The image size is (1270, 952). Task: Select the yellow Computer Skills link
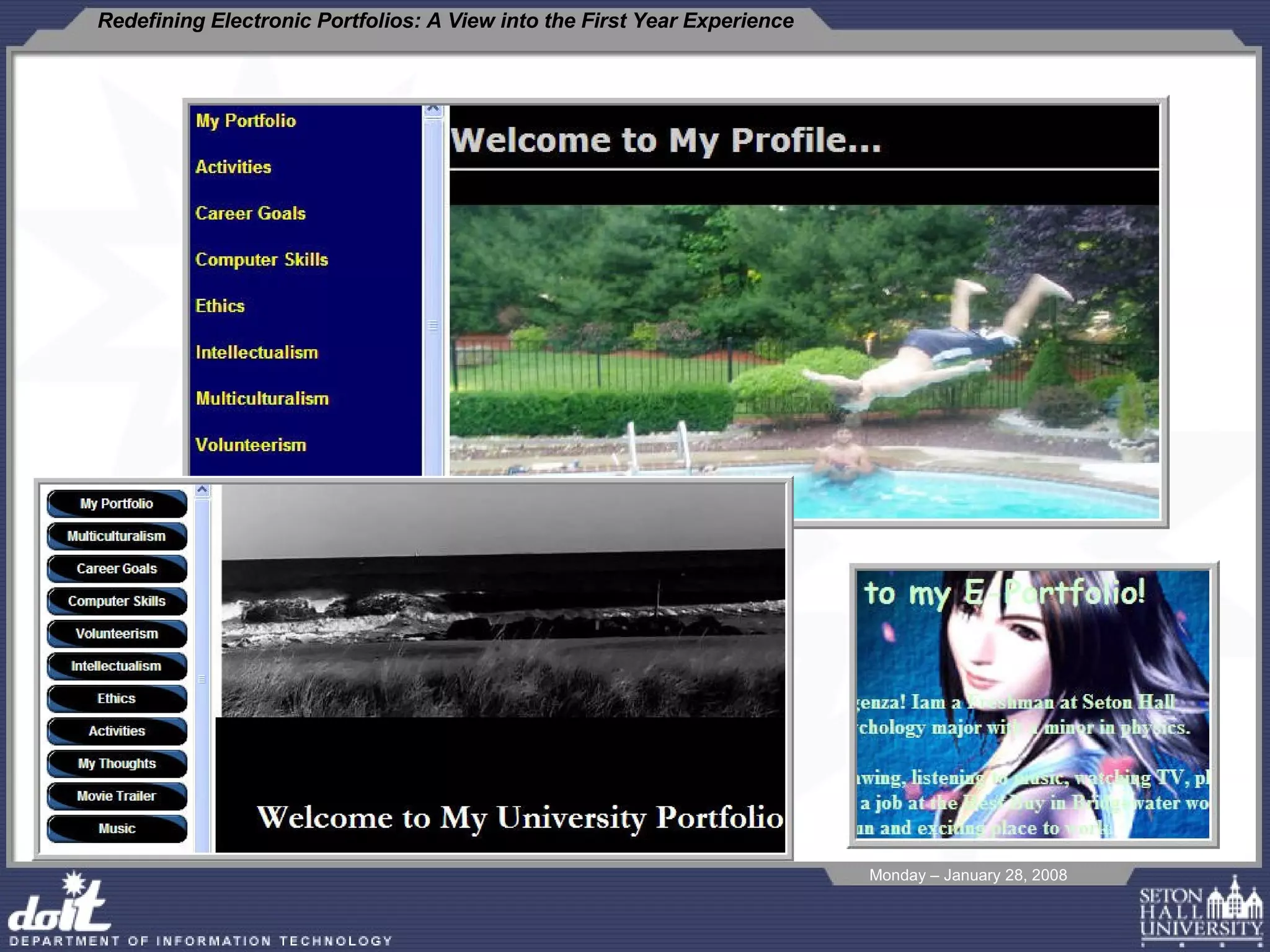[x=261, y=260]
